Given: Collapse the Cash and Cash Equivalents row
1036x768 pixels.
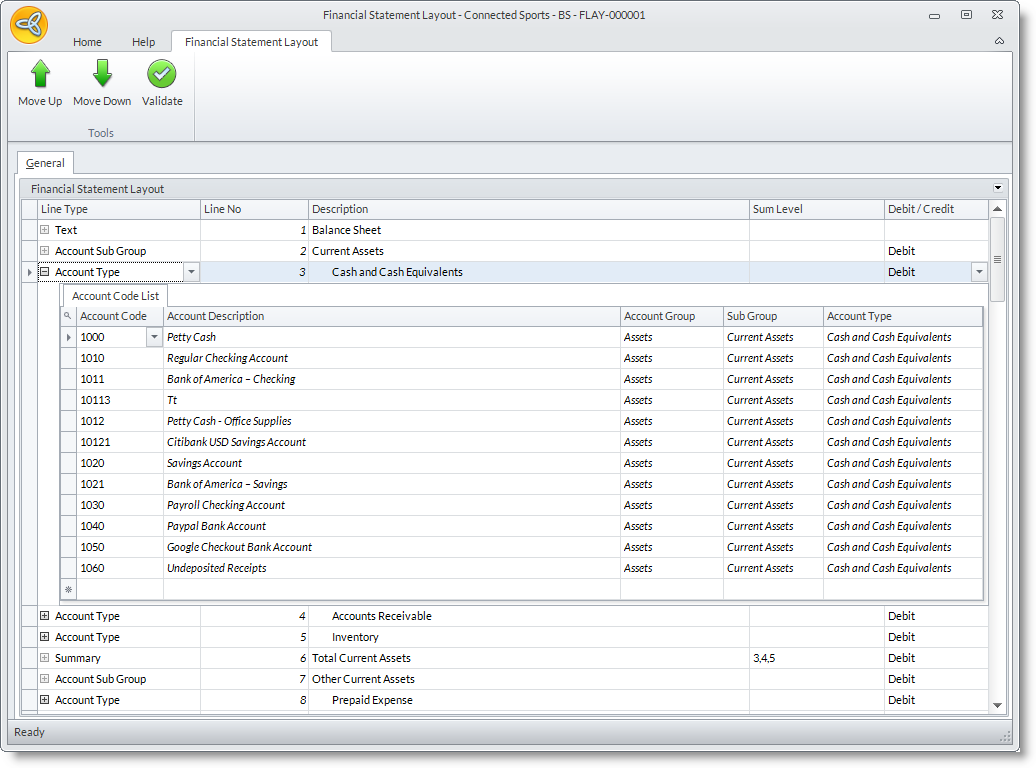Looking at the screenshot, I should tap(44, 272).
